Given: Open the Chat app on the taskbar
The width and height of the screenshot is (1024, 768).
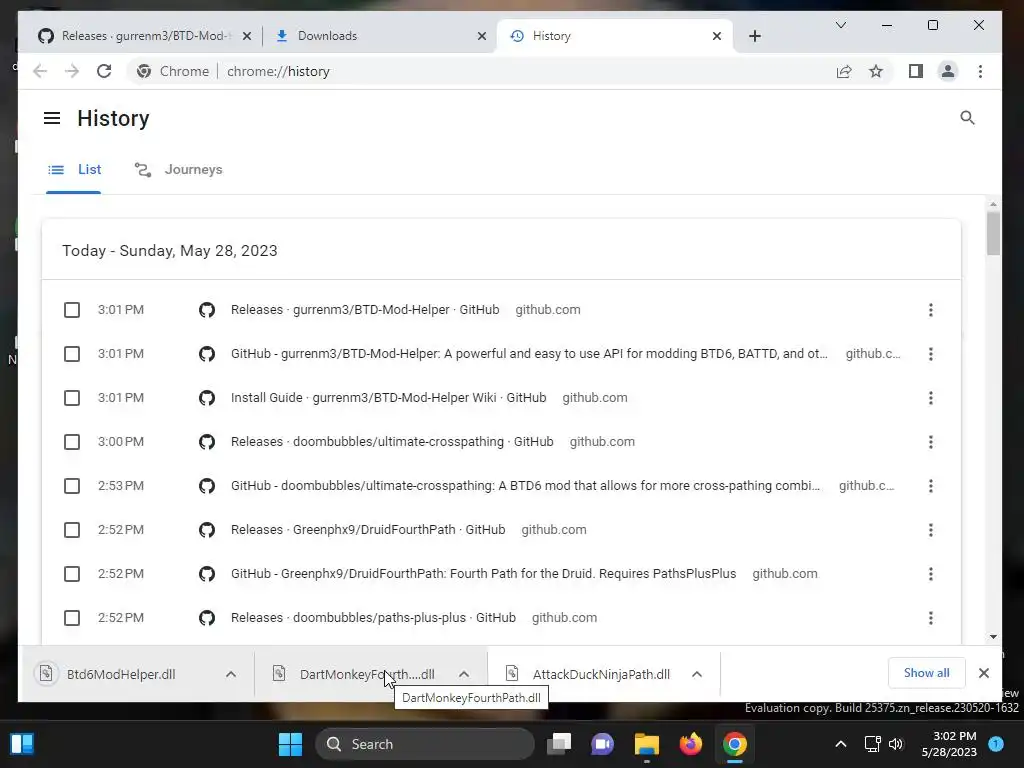Looking at the screenshot, I should pyautogui.click(x=602, y=744).
